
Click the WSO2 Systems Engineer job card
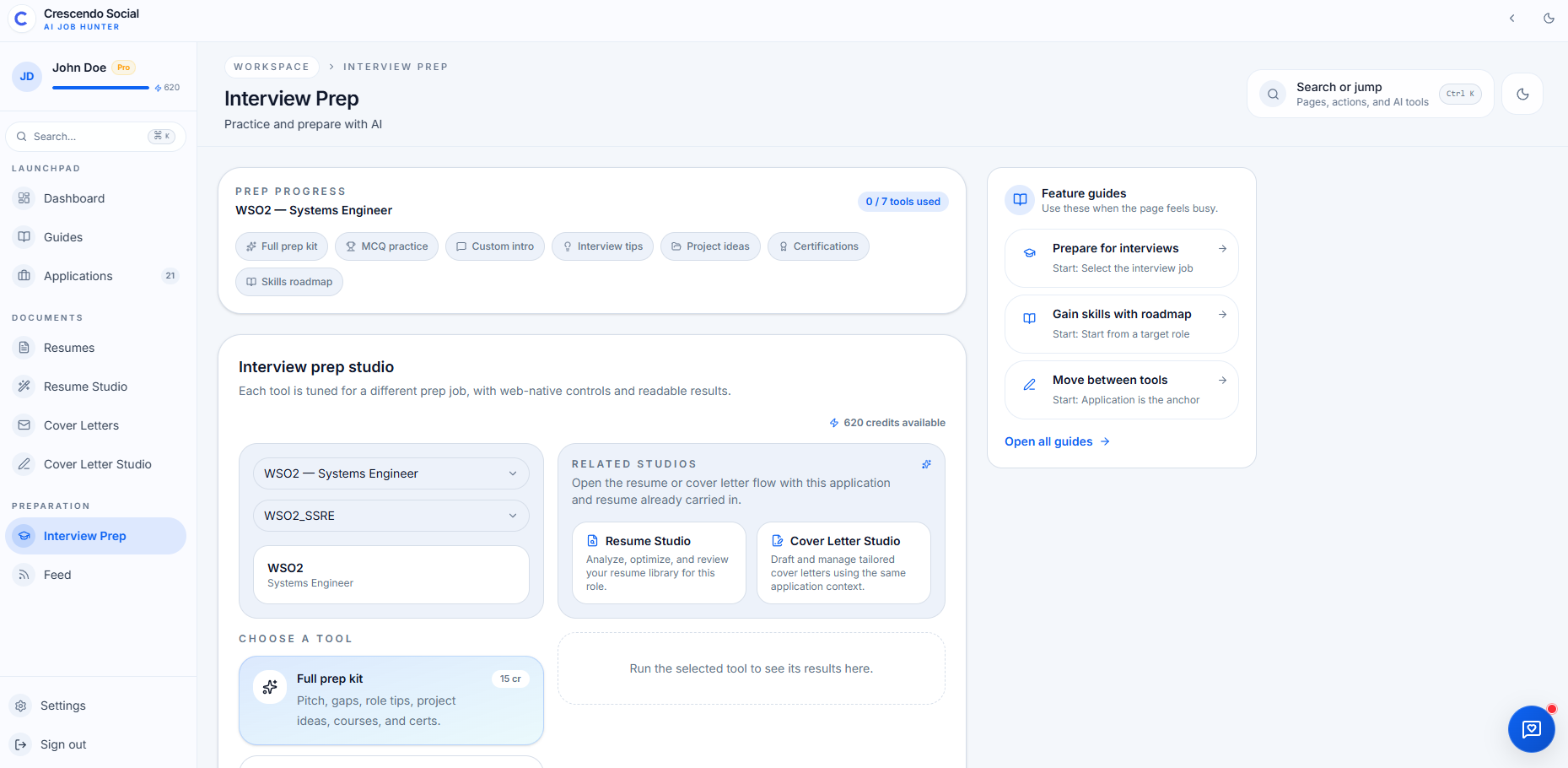[x=391, y=575]
